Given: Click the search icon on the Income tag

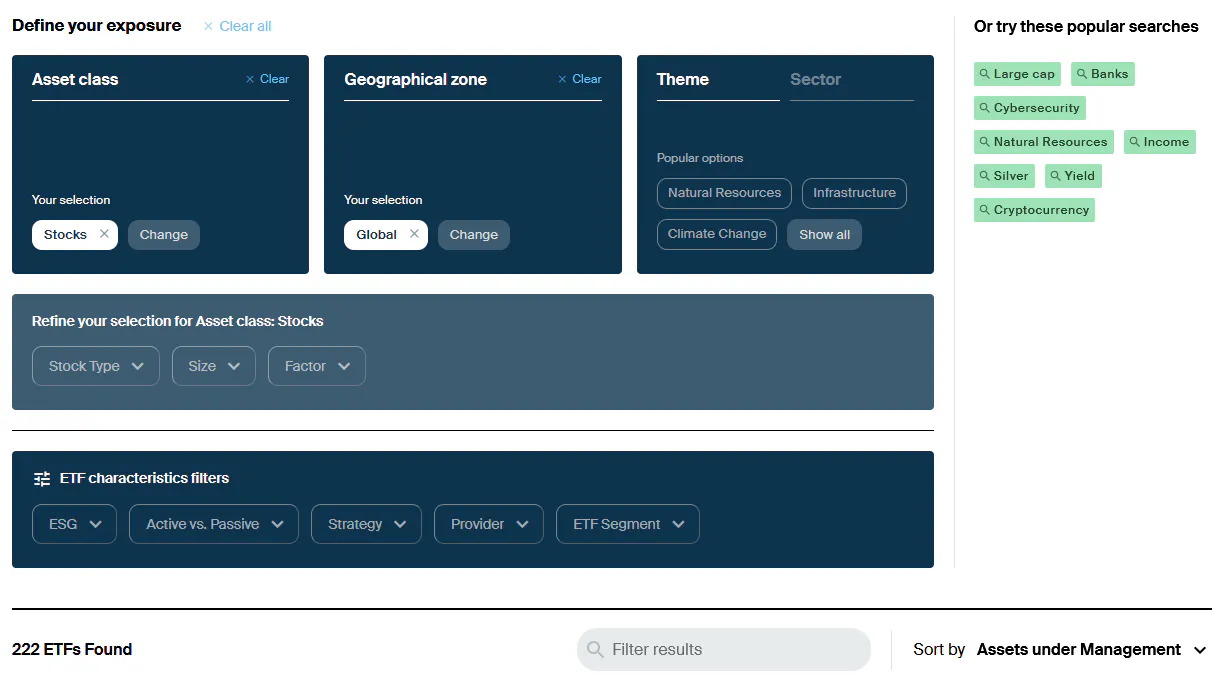Looking at the screenshot, I should [x=1133, y=142].
